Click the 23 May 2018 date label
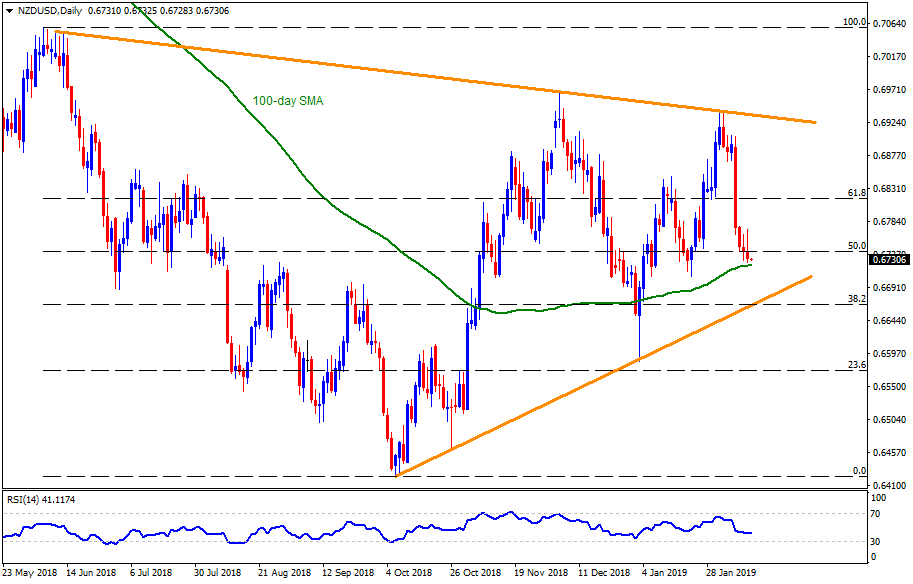This screenshot has height=584, width=913. (x=29, y=573)
